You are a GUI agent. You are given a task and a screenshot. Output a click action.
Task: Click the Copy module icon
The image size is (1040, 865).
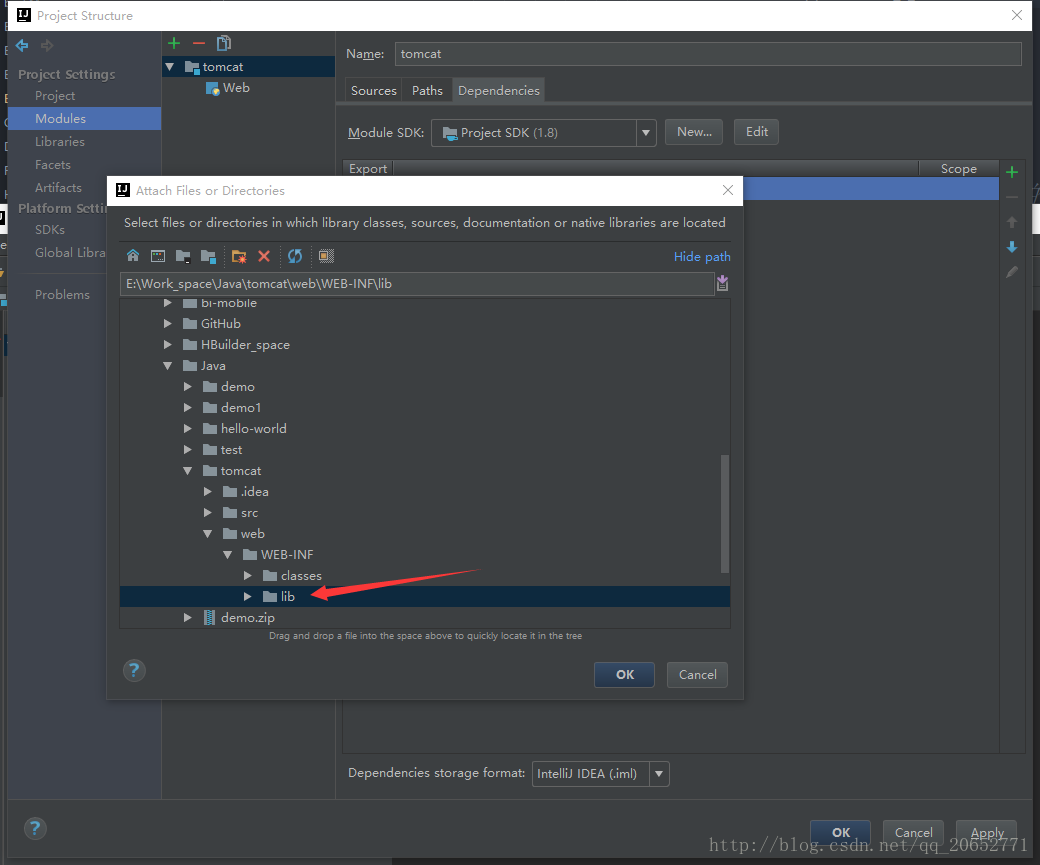224,44
